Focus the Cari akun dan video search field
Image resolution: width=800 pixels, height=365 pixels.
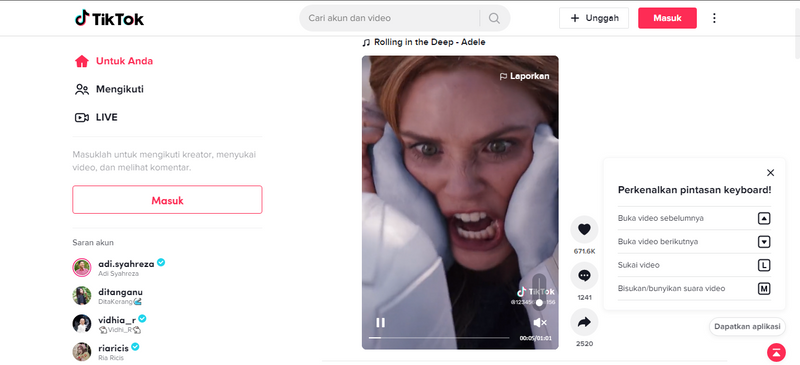[x=390, y=18]
